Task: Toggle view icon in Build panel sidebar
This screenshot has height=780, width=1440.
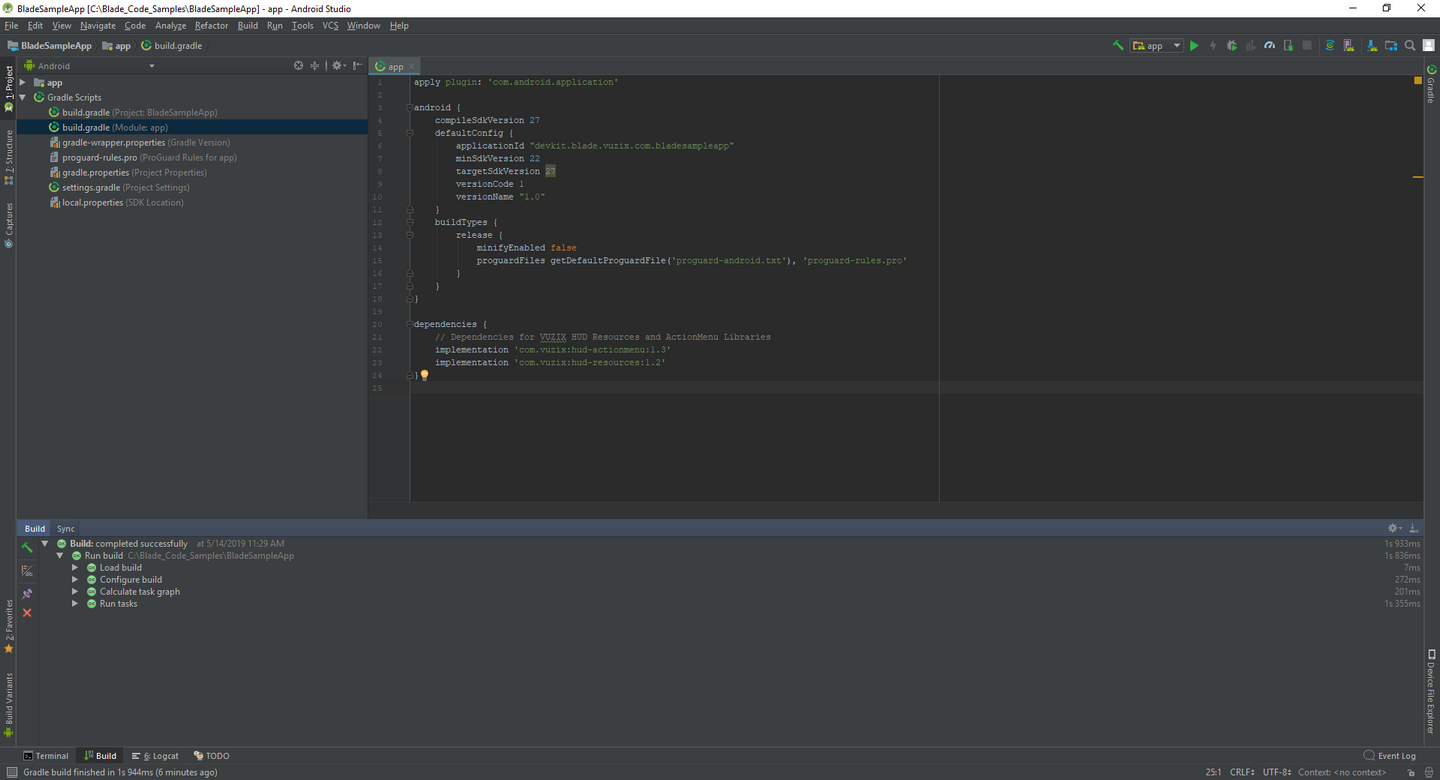Action: (x=27, y=570)
